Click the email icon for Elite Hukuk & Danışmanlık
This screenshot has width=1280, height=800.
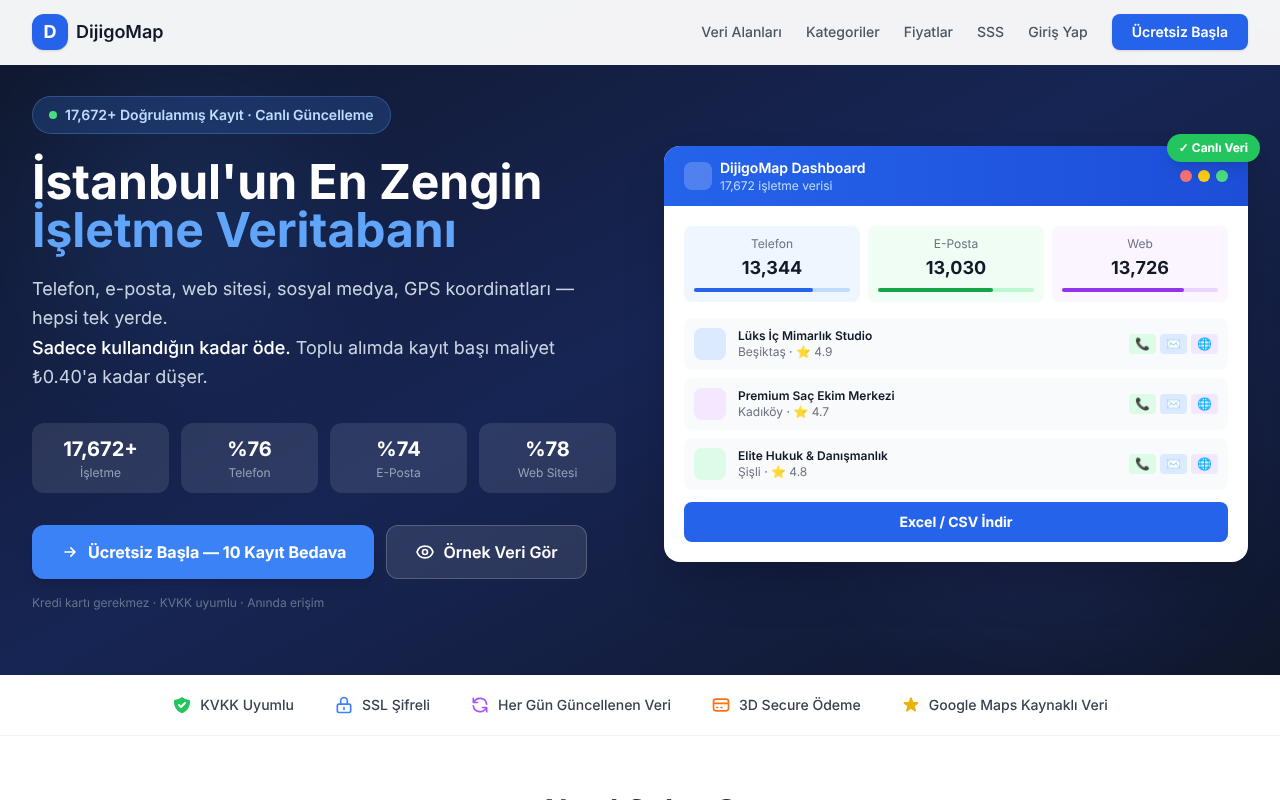(1173, 464)
